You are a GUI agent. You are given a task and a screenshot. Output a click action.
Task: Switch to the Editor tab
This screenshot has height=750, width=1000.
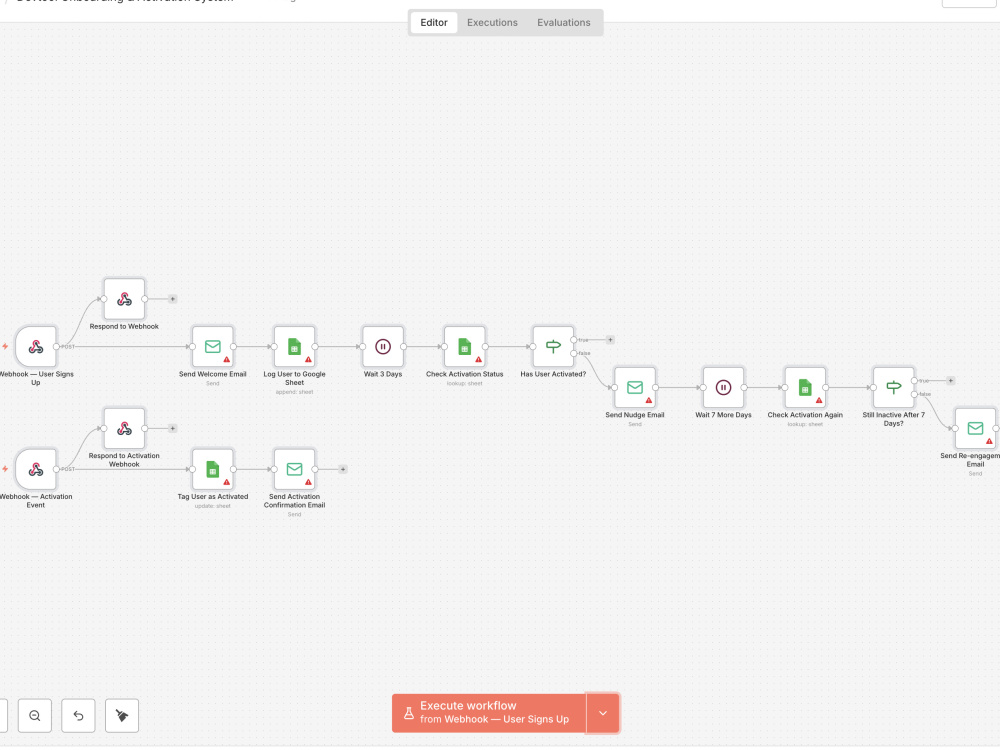(434, 22)
